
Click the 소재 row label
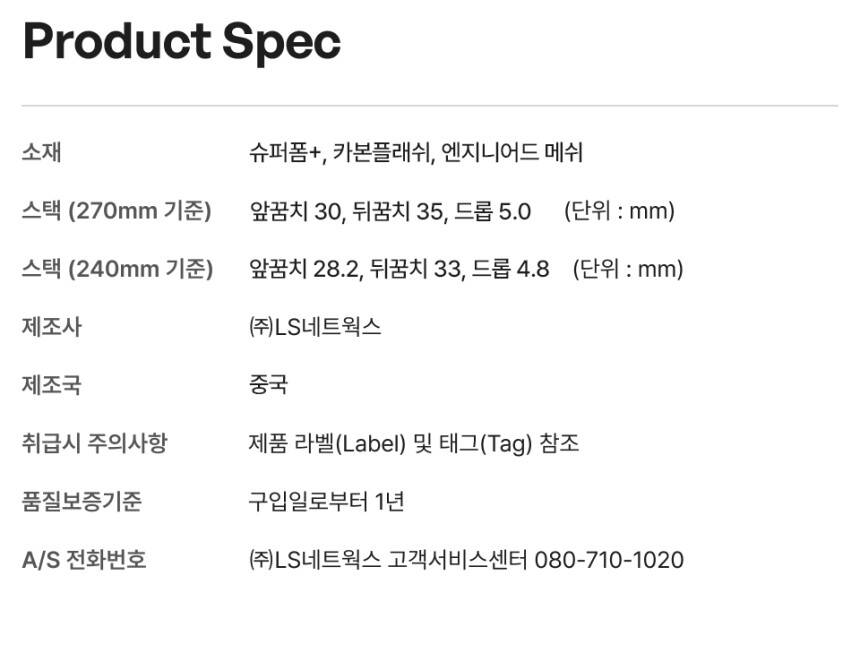pos(42,153)
